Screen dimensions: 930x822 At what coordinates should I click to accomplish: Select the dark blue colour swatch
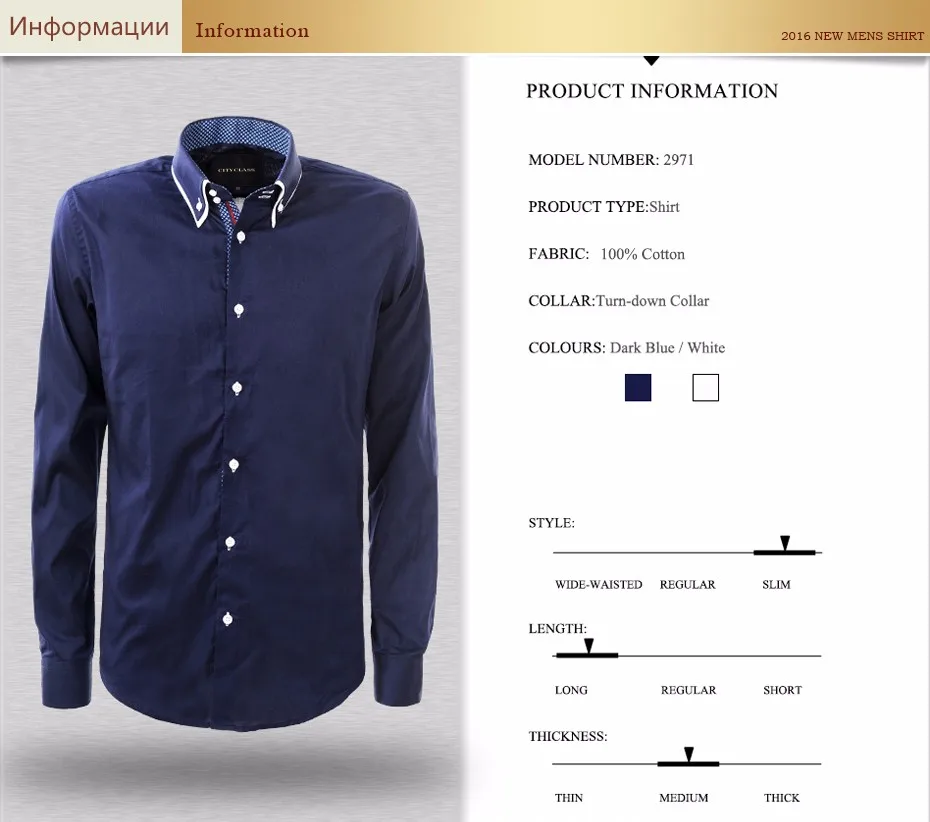638,387
